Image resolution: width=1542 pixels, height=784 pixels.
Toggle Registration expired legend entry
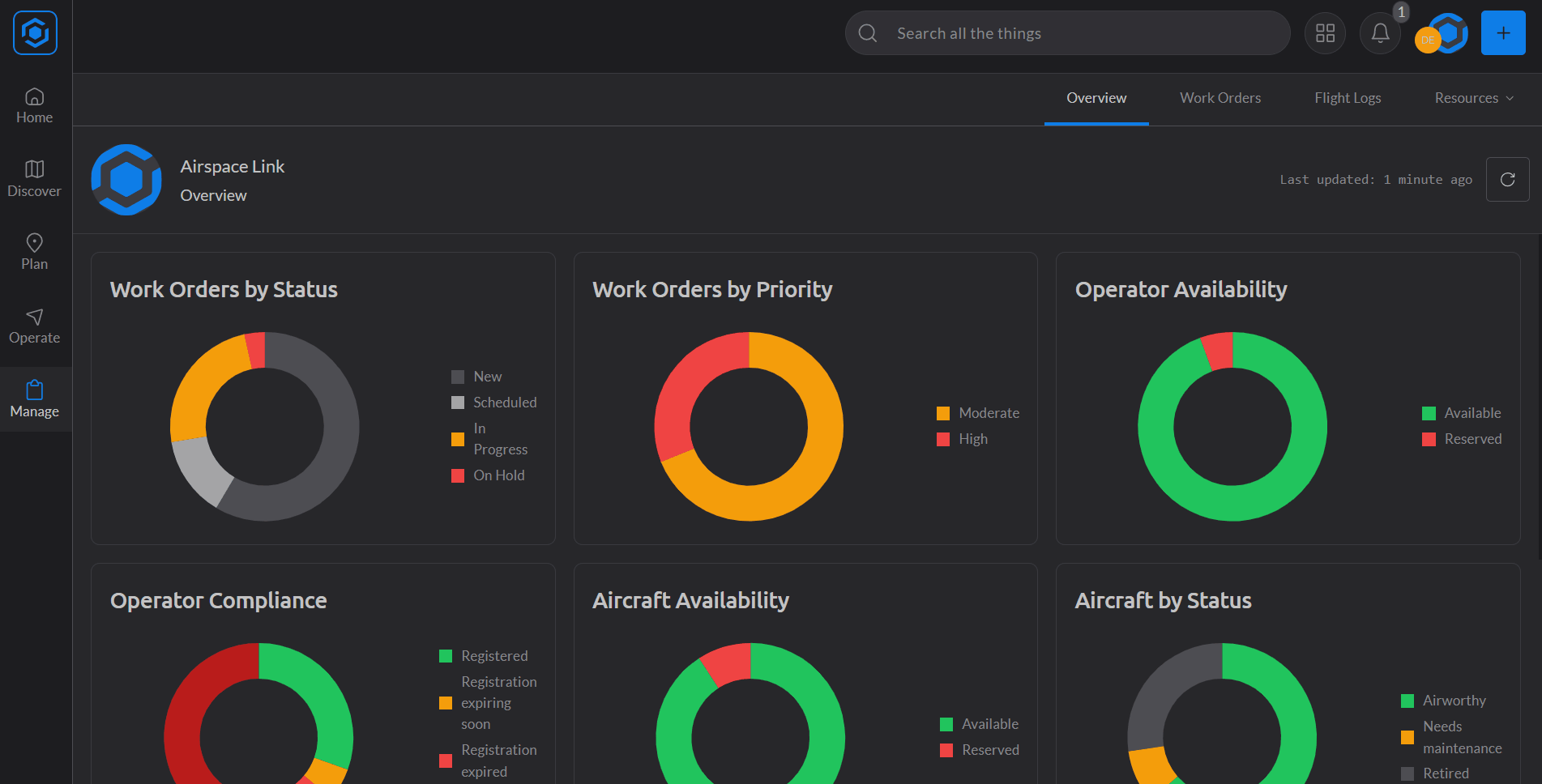489,761
